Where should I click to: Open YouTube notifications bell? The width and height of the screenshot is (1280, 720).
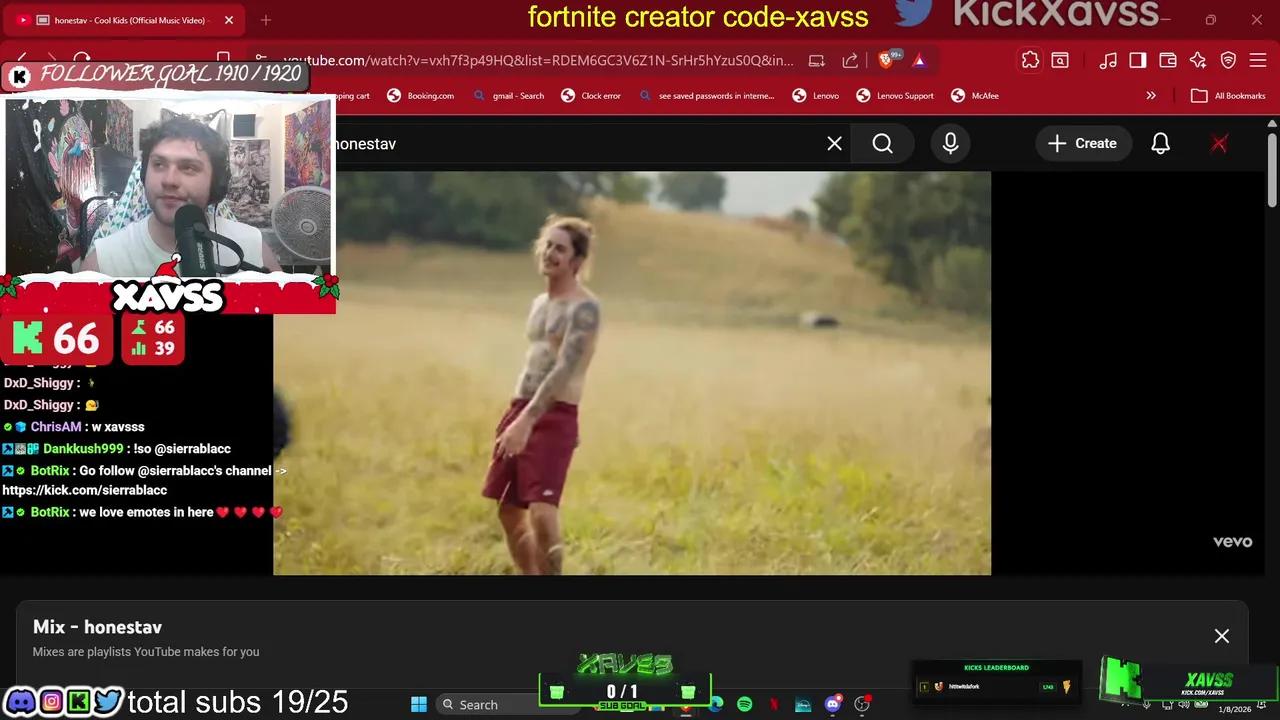point(1160,144)
